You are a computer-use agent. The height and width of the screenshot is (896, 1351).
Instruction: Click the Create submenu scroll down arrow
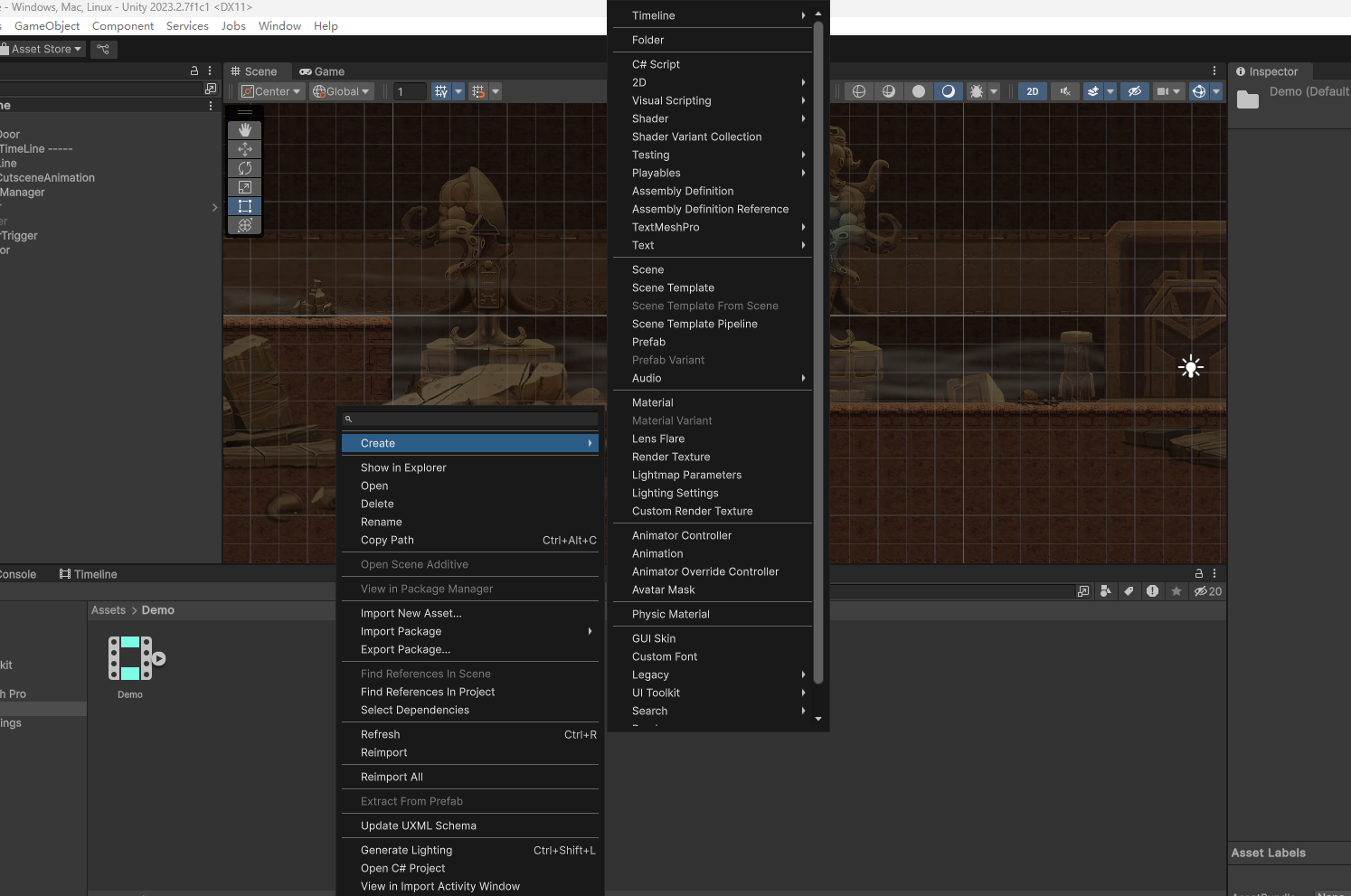[x=818, y=719]
